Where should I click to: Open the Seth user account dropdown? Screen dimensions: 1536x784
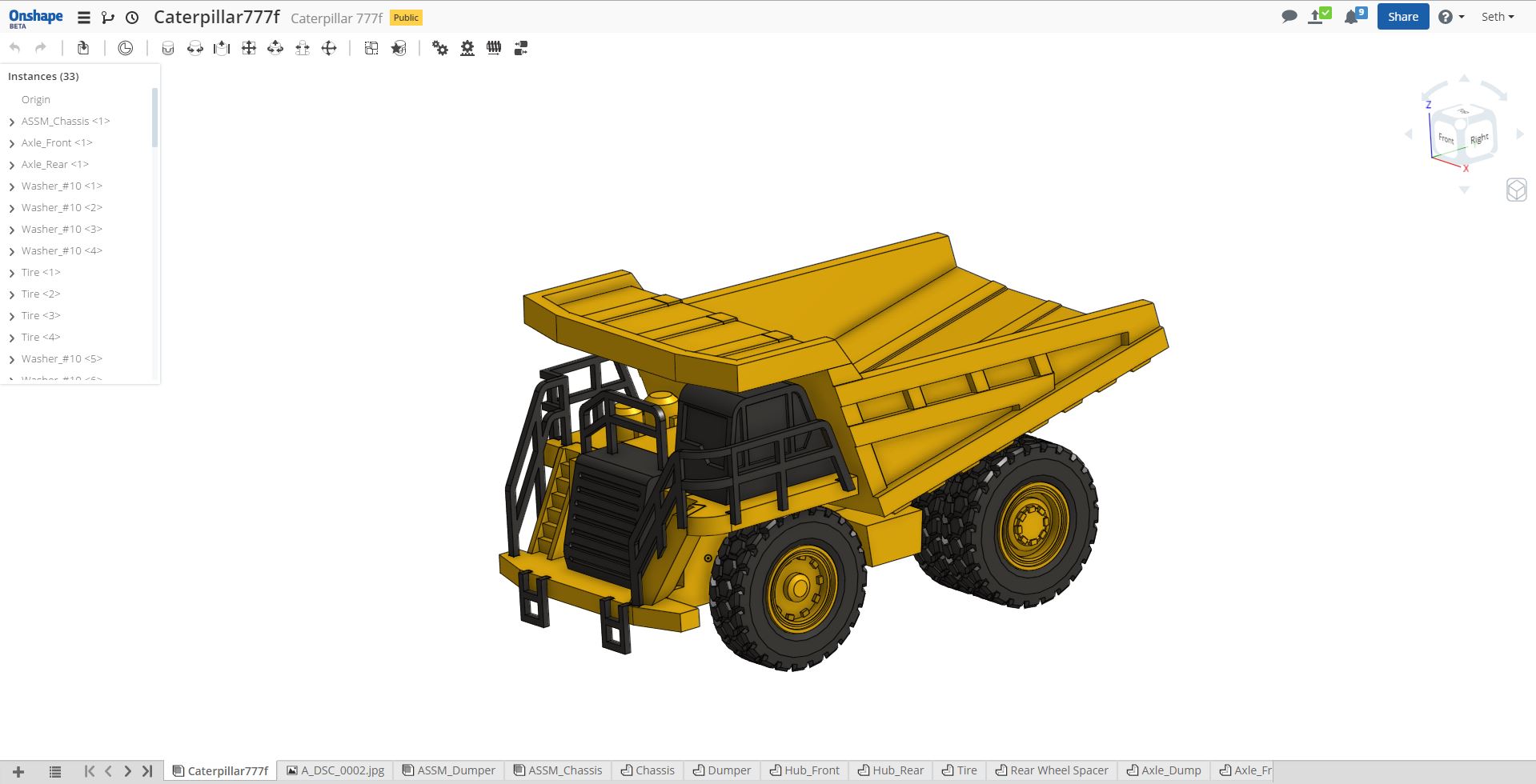click(1498, 17)
